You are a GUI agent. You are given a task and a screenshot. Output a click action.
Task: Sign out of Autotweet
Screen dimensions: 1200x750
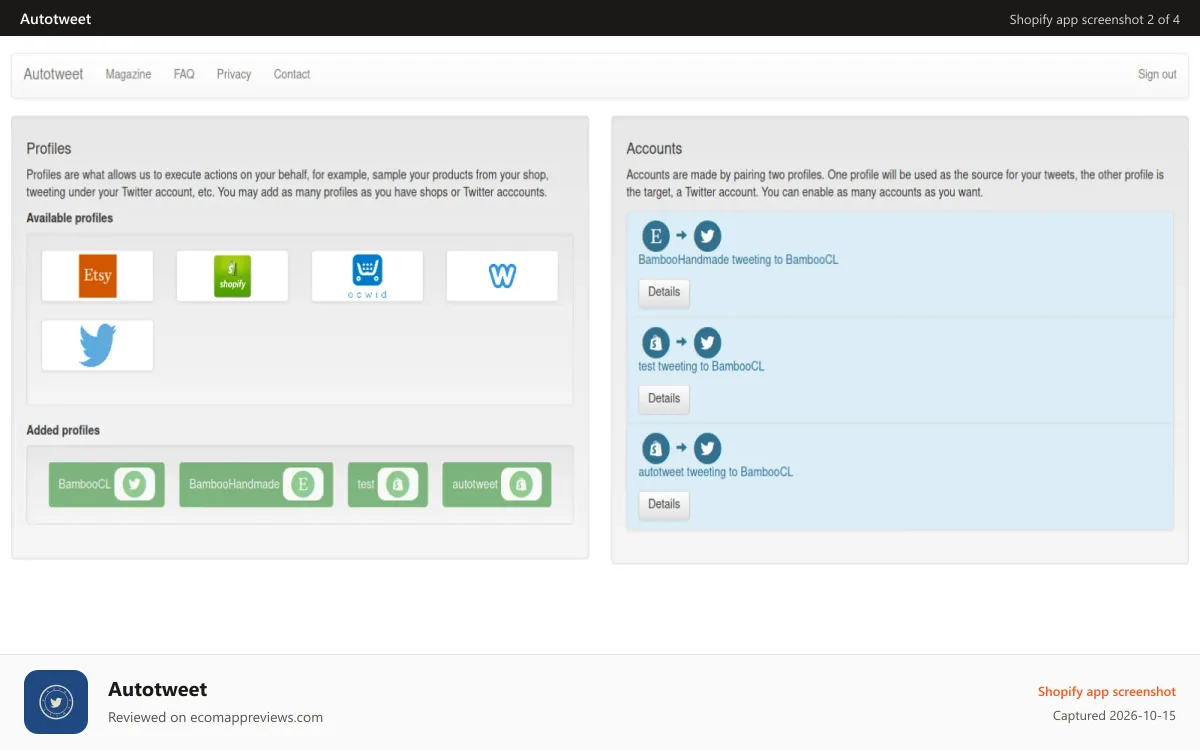[1157, 74]
